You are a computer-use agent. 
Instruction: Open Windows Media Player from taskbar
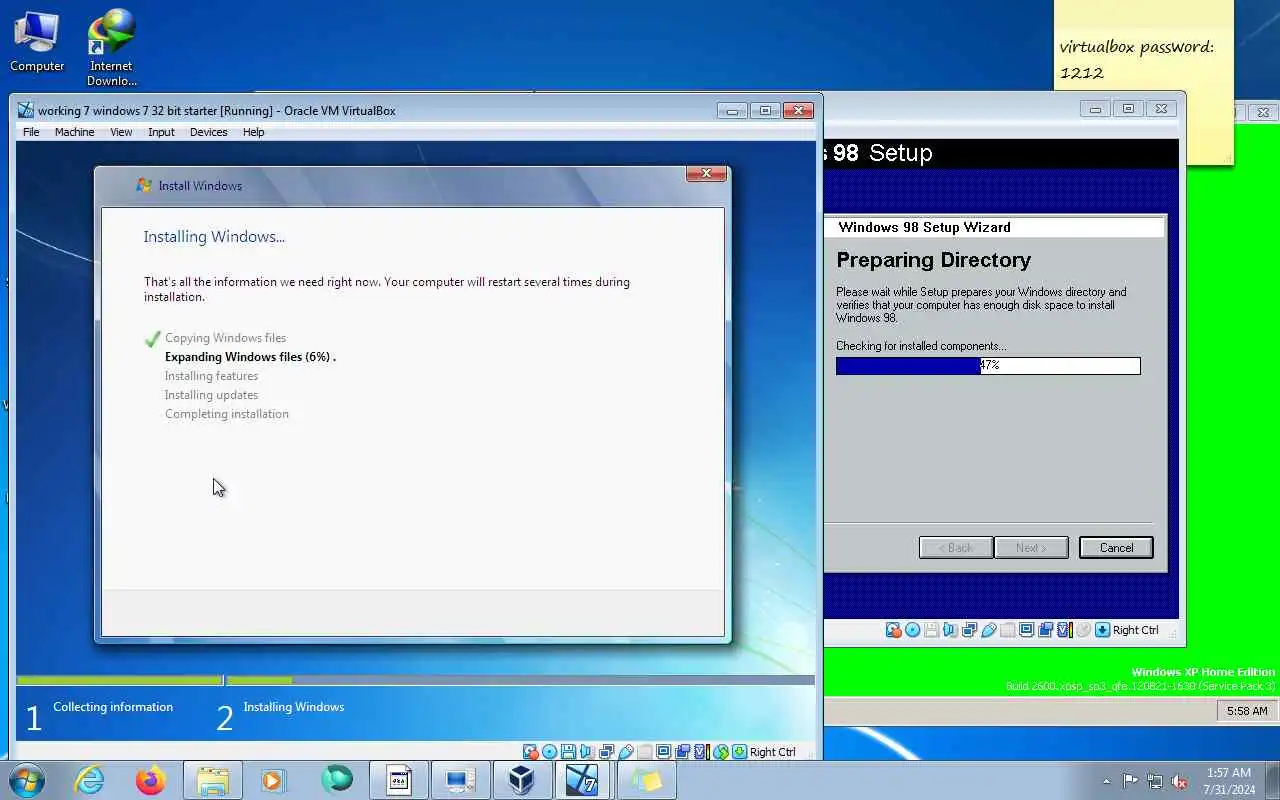[273, 780]
